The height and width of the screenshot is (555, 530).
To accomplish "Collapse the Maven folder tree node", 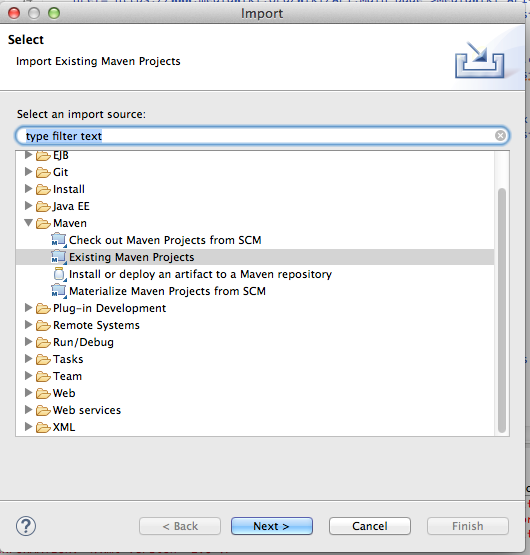I will click(x=29, y=223).
